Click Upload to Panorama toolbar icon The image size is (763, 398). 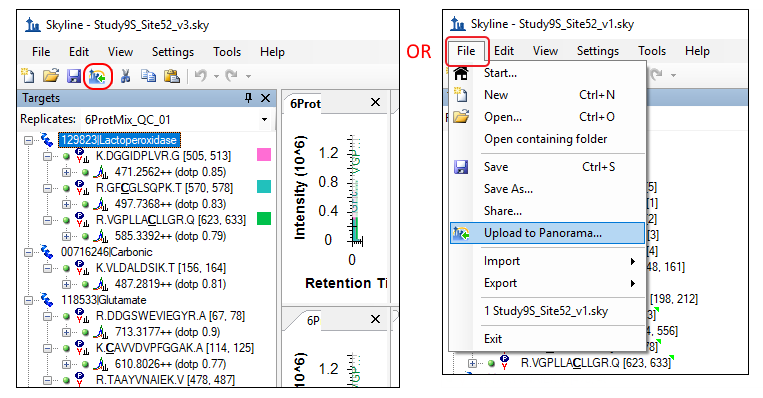point(98,76)
